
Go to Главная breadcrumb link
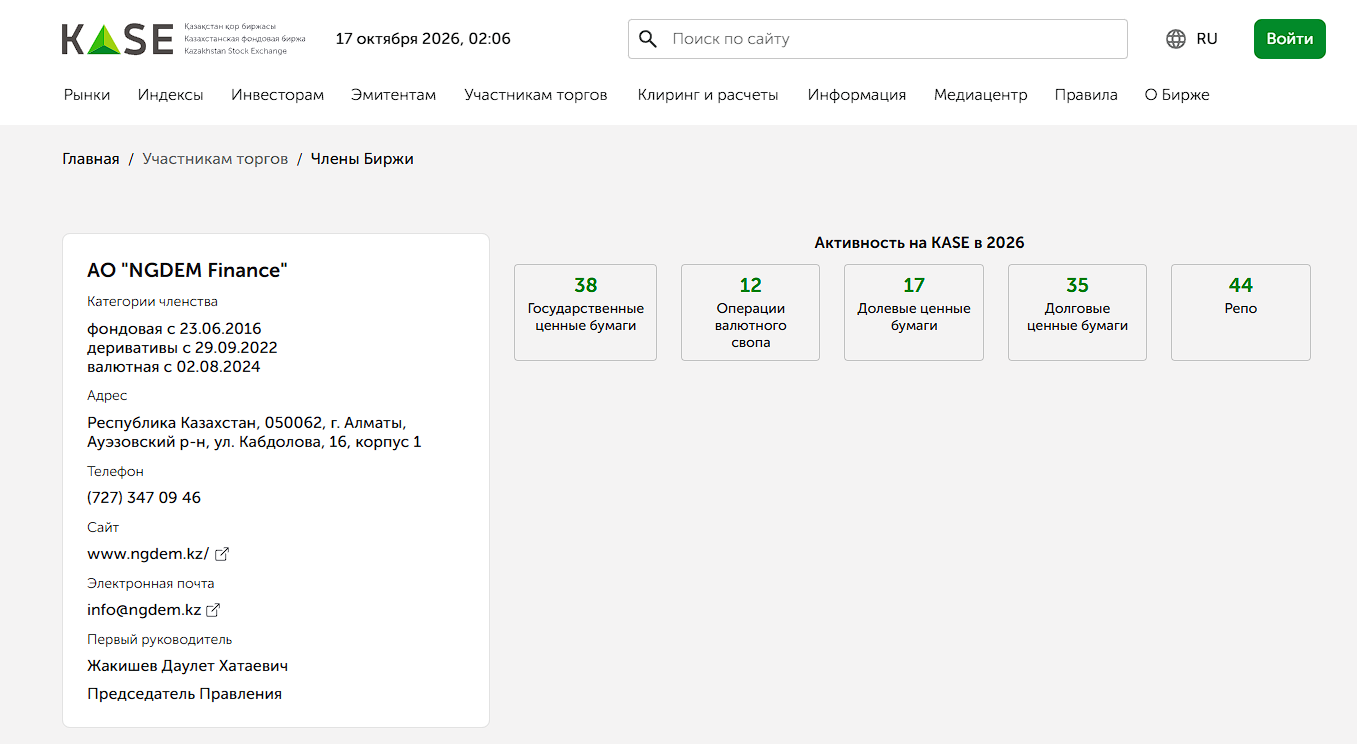[x=91, y=159]
